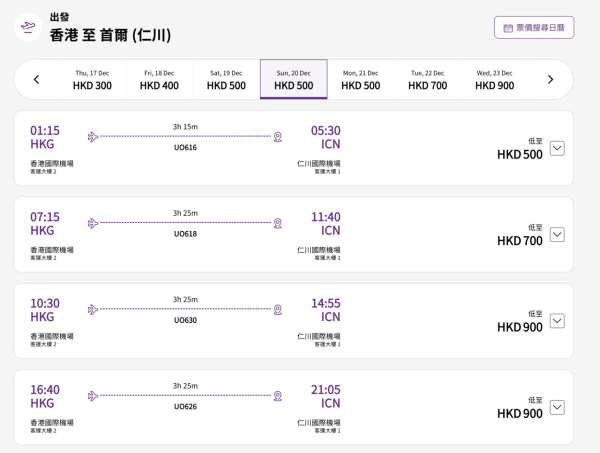600x453 pixels.
Task: Click the 3h 15m duration label
Action: 185,127
